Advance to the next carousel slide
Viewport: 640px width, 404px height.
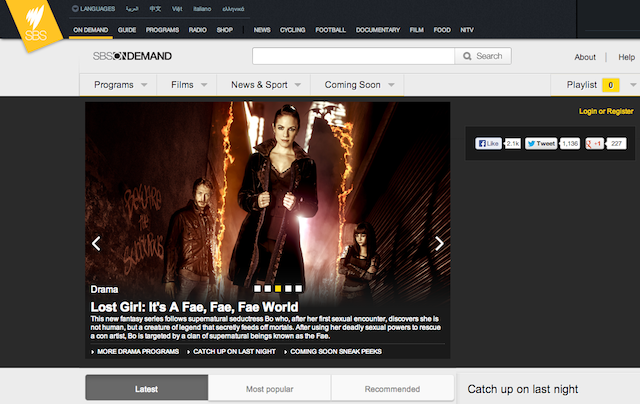(x=439, y=244)
